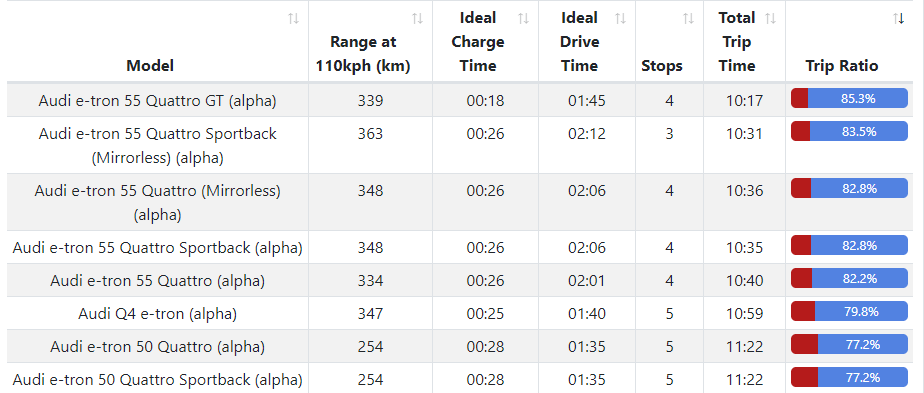Sort by Ideal Drive Time arrows icon
The width and height of the screenshot is (924, 393).
coord(621,19)
